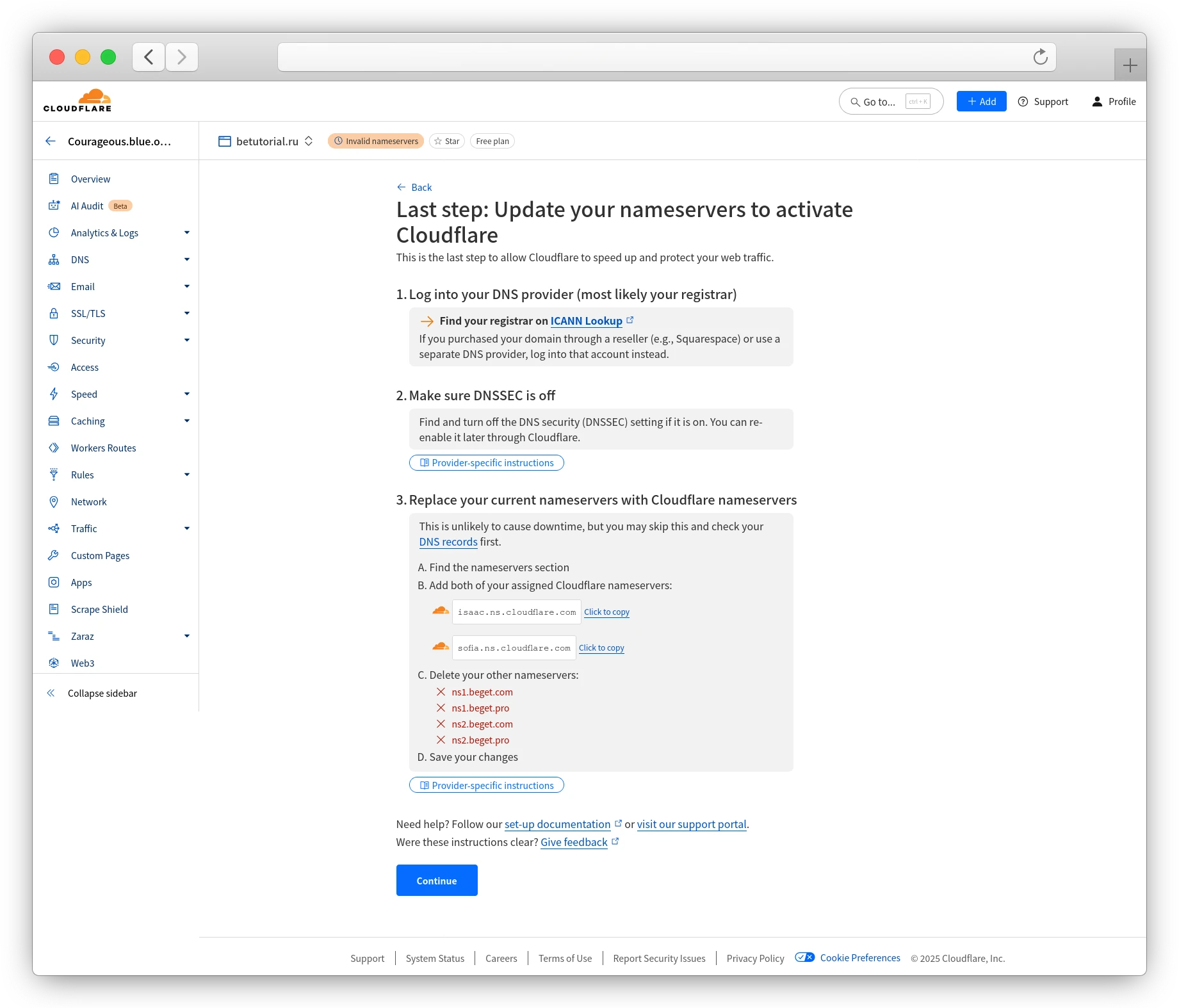Click the Security shield icon
The image size is (1179, 1008).
(54, 340)
